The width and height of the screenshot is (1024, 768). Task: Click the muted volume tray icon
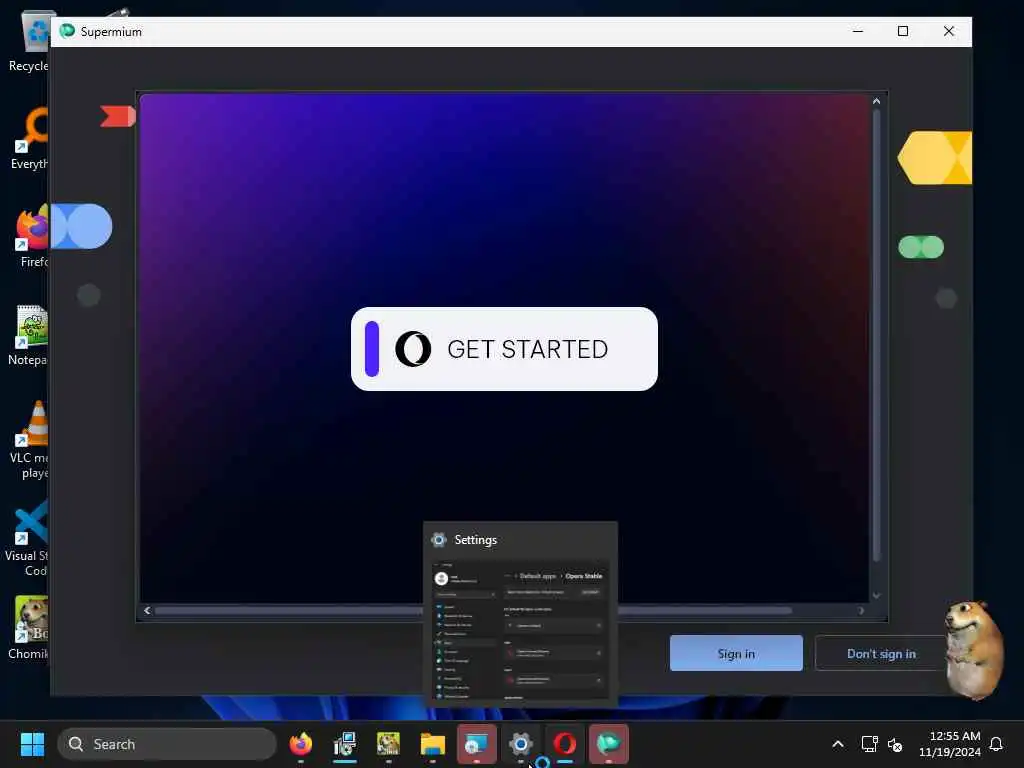[895, 744]
